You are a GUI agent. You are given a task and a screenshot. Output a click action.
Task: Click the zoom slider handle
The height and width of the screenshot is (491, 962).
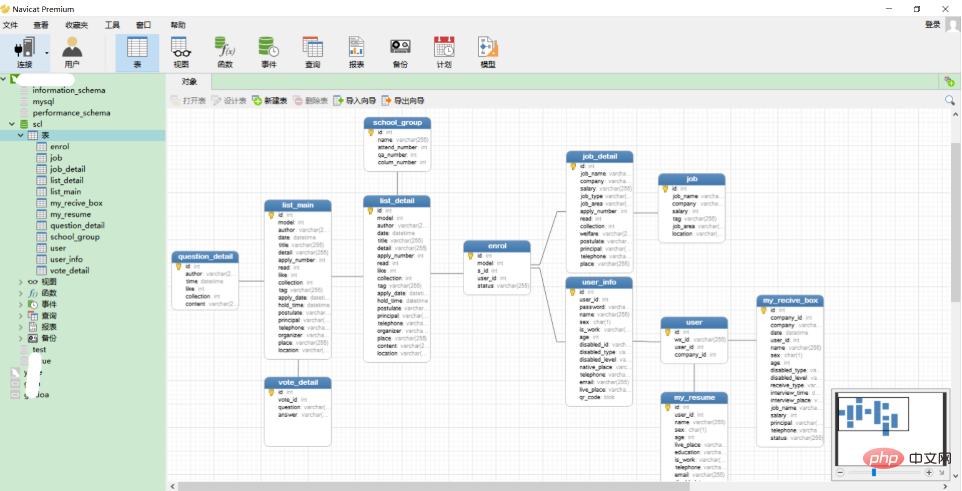(874, 473)
